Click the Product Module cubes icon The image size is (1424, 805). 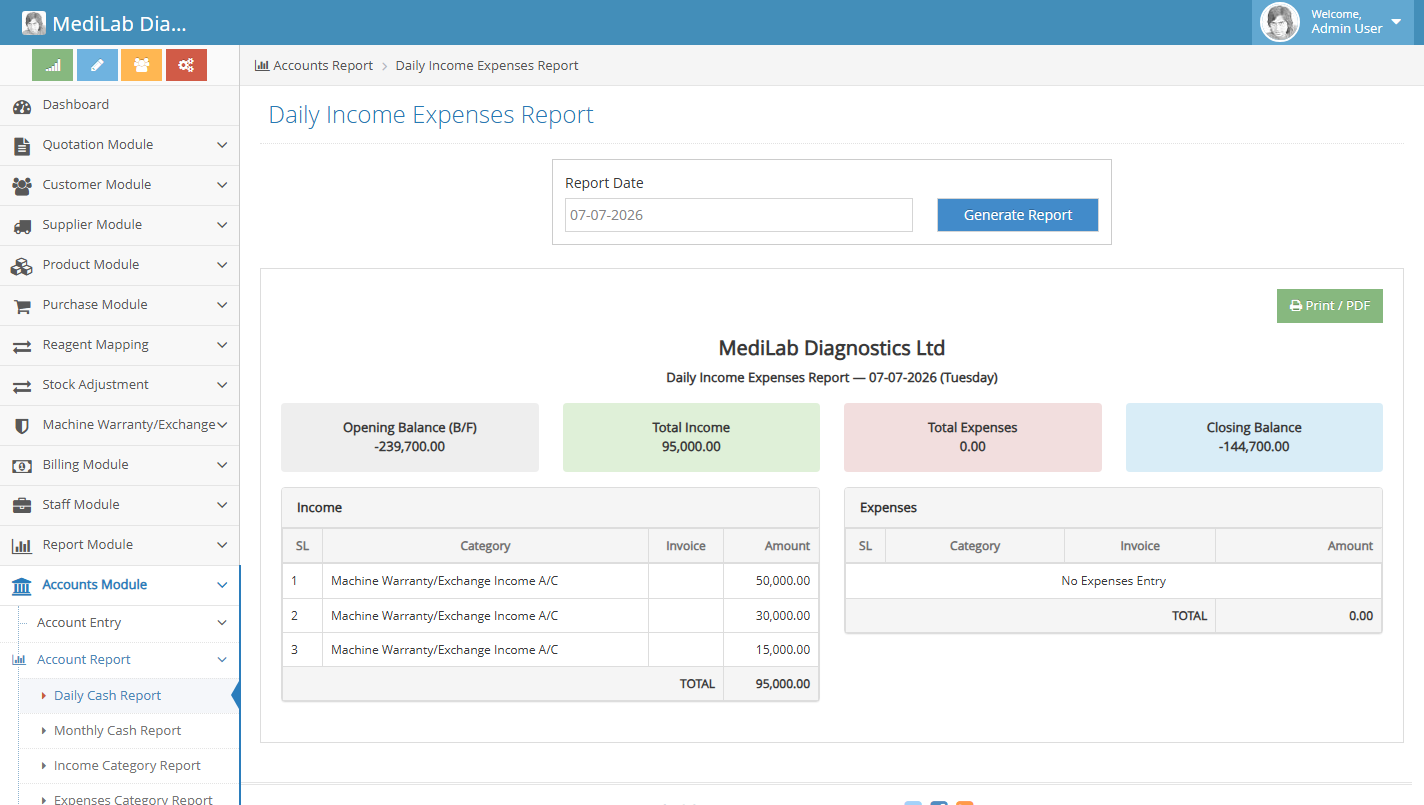click(22, 265)
